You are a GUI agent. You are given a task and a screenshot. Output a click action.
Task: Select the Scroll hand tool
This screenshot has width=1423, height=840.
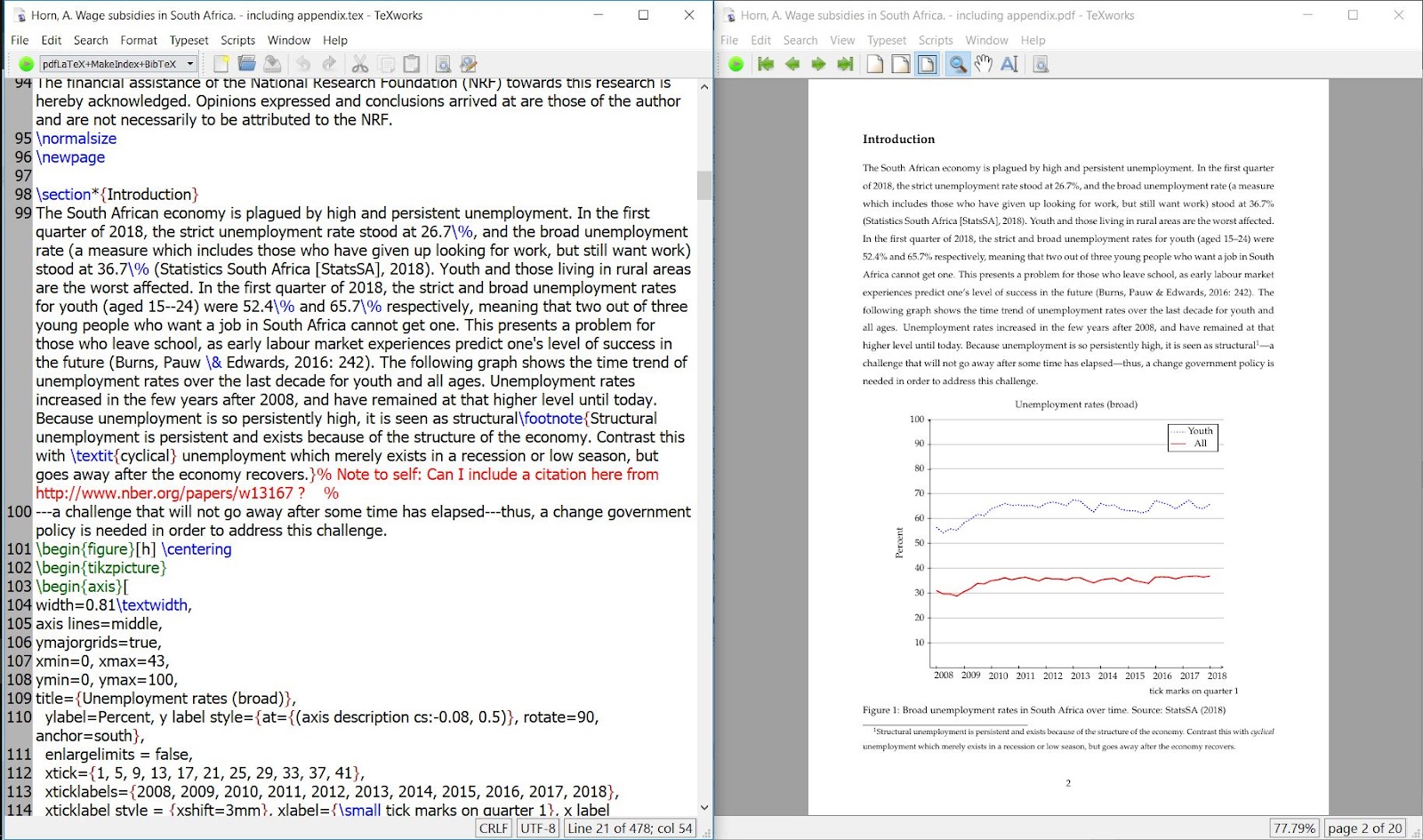pos(983,64)
